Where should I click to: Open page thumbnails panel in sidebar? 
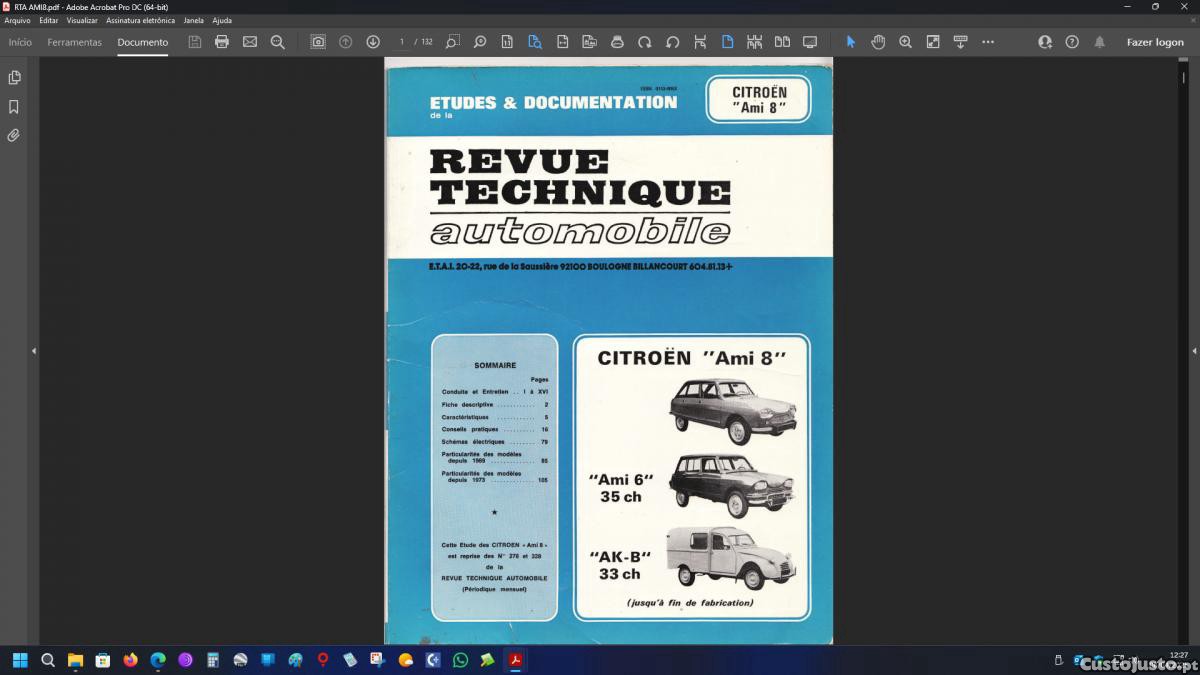click(x=14, y=77)
